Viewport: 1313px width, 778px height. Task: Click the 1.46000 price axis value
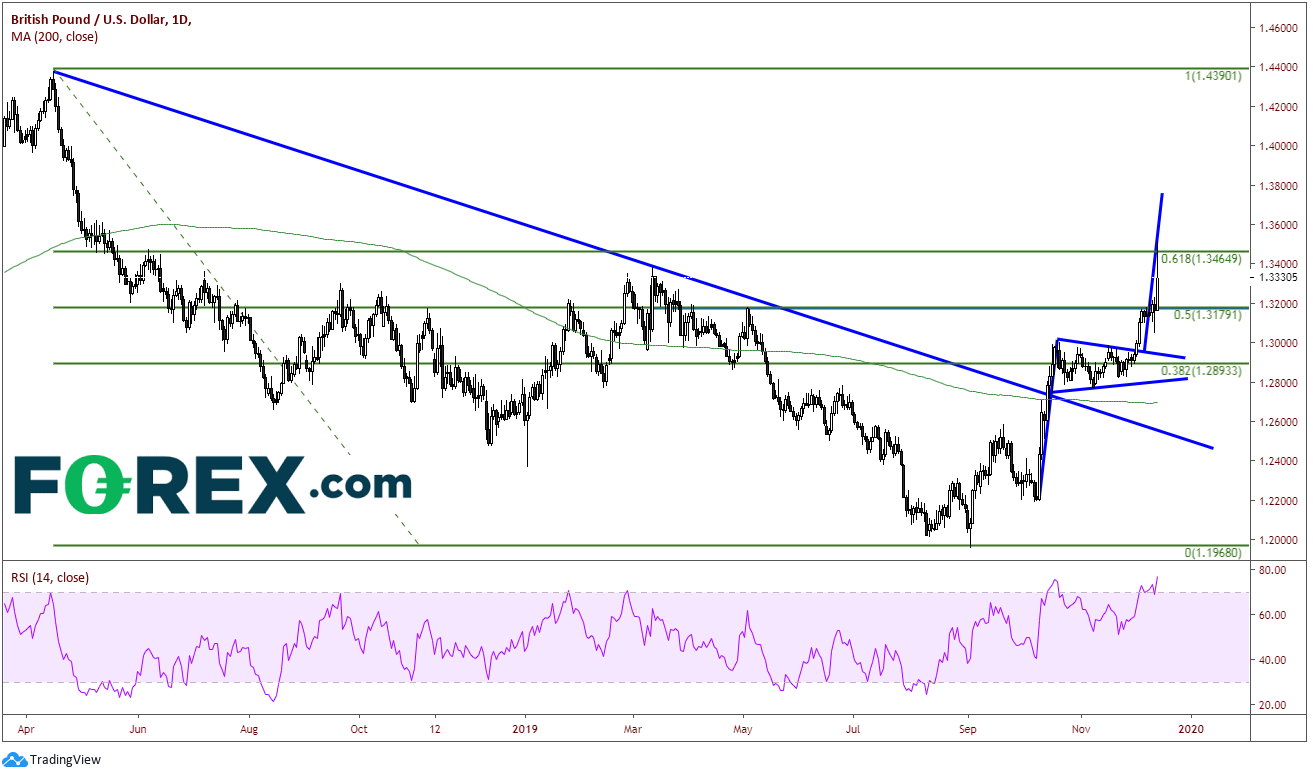[x=1277, y=28]
